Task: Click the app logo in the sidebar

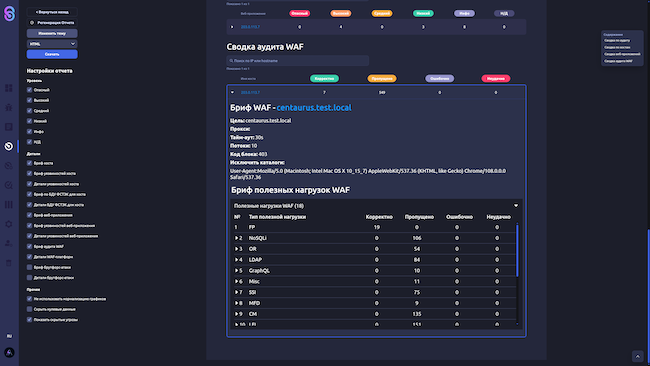Action: (9, 14)
